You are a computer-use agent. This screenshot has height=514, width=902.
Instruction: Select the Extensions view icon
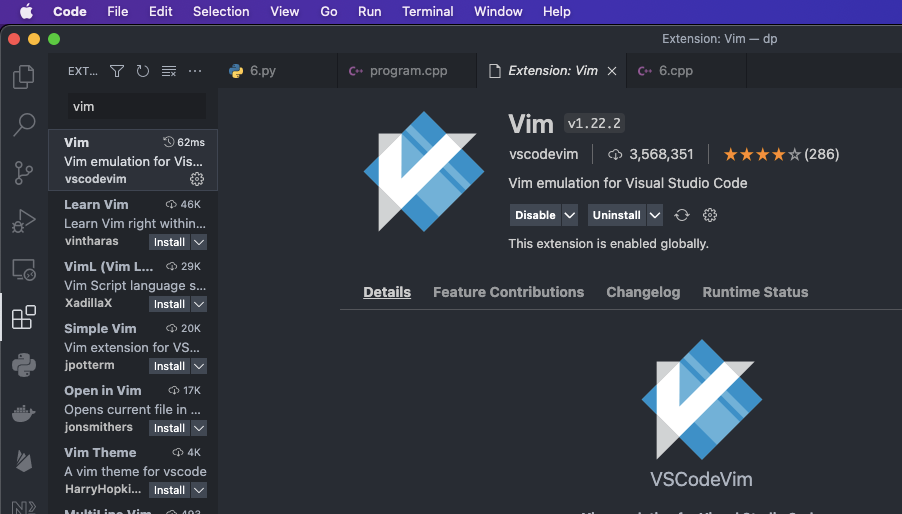(24, 317)
